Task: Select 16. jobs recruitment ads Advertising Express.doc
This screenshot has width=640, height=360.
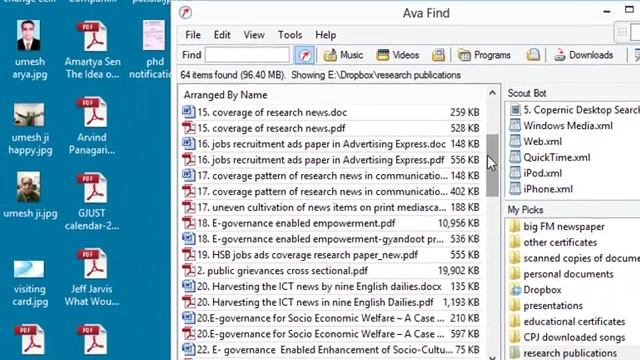Action: 331,144
